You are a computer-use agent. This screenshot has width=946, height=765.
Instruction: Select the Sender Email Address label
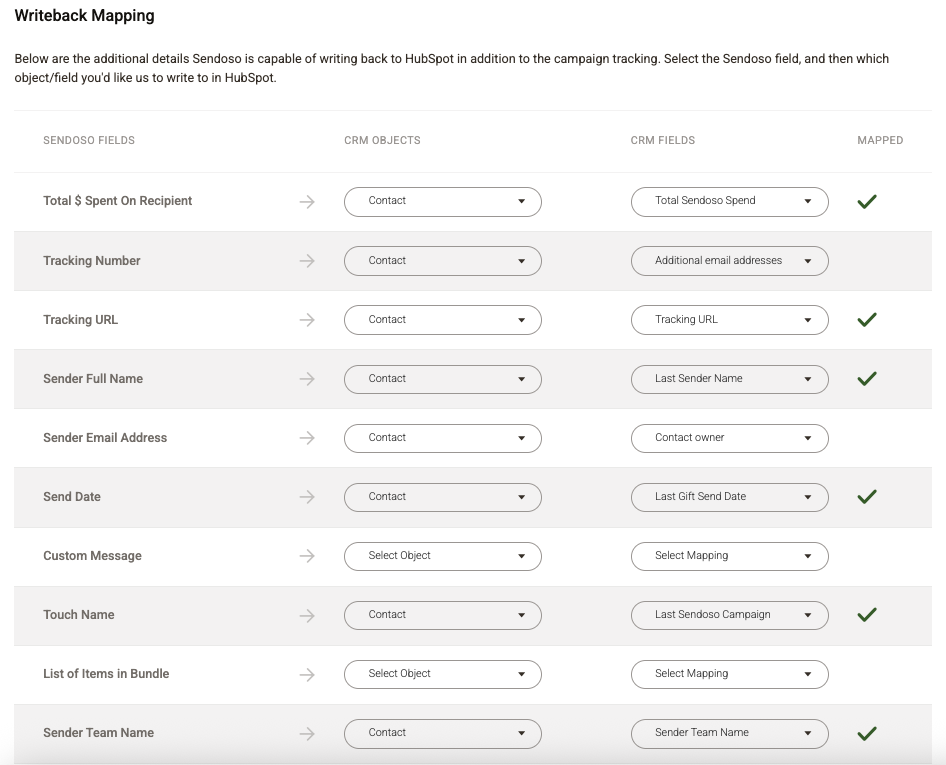pyautogui.click(x=105, y=438)
